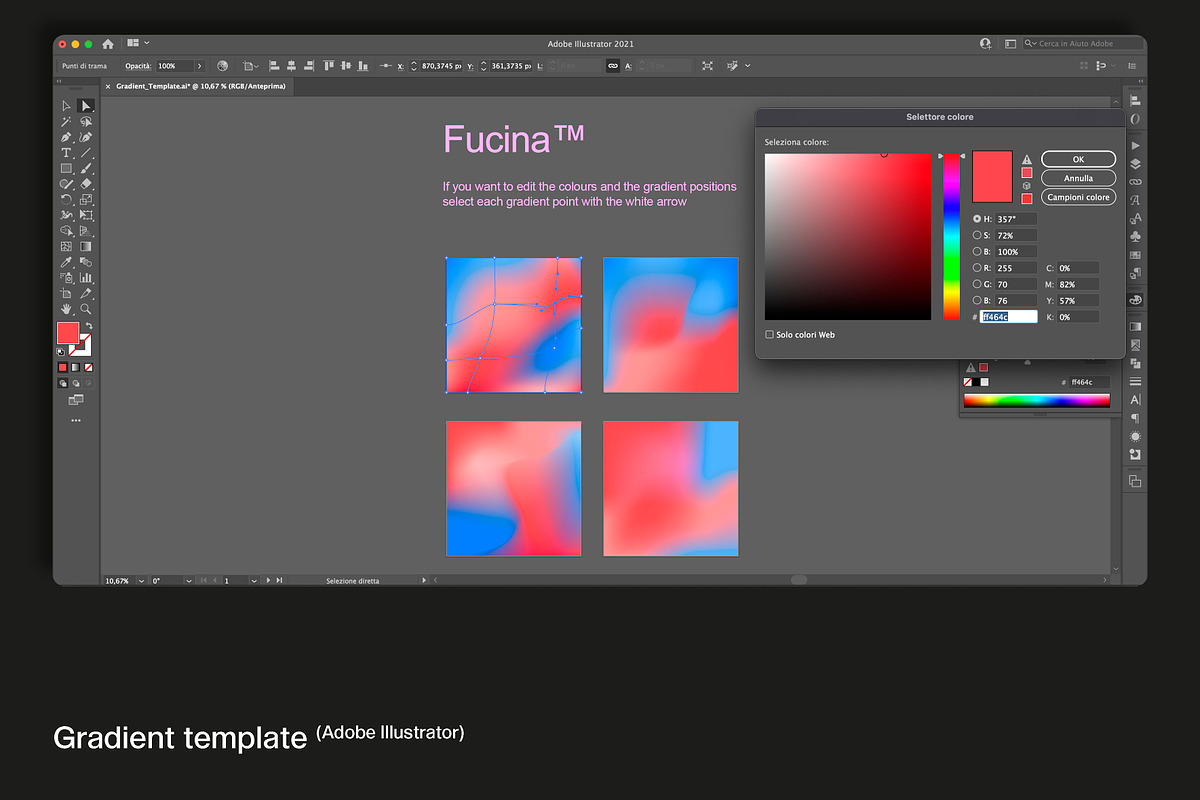
Task: Open the Recolor Artwork wheel icon
Action: pos(222,65)
